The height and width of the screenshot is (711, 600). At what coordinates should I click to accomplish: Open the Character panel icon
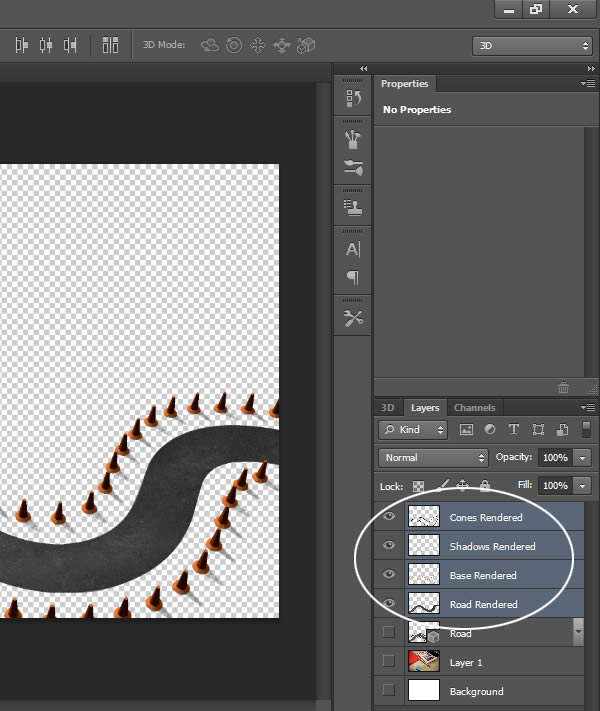point(353,249)
